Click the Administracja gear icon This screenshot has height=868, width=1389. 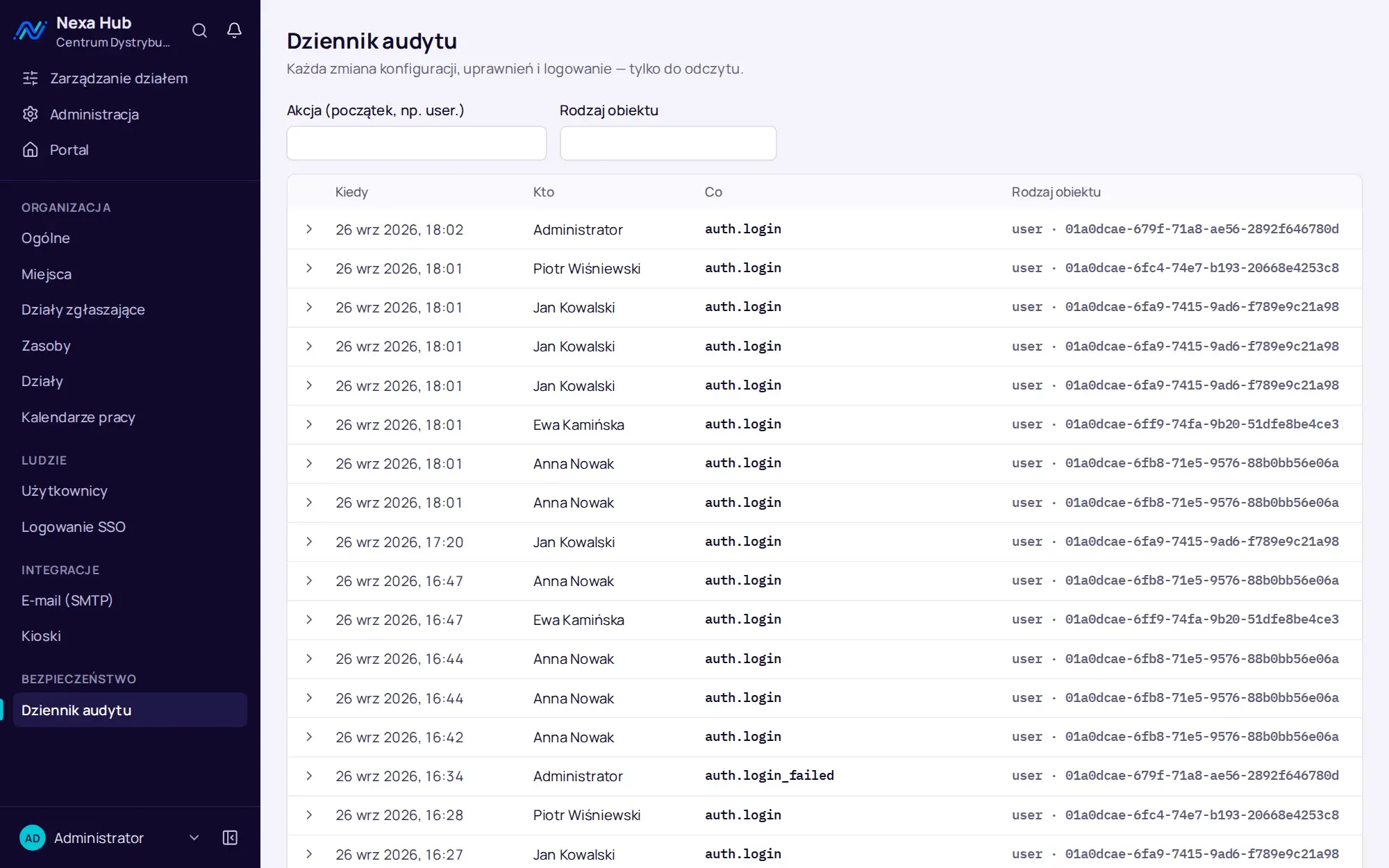tap(30, 114)
